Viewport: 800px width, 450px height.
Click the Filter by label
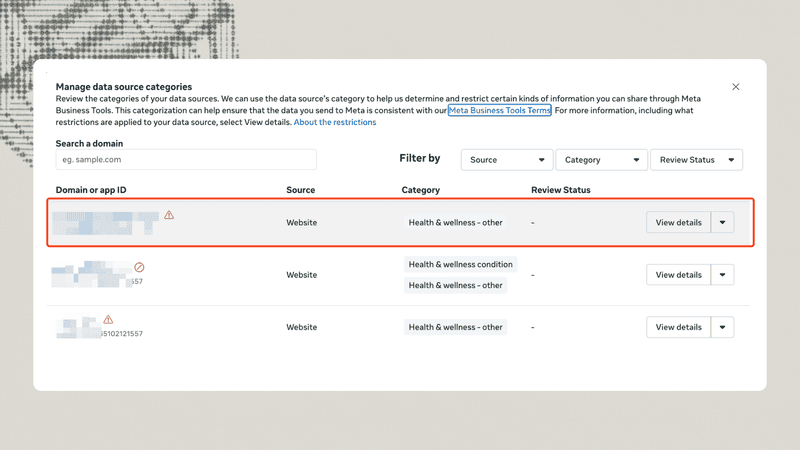[419, 158]
